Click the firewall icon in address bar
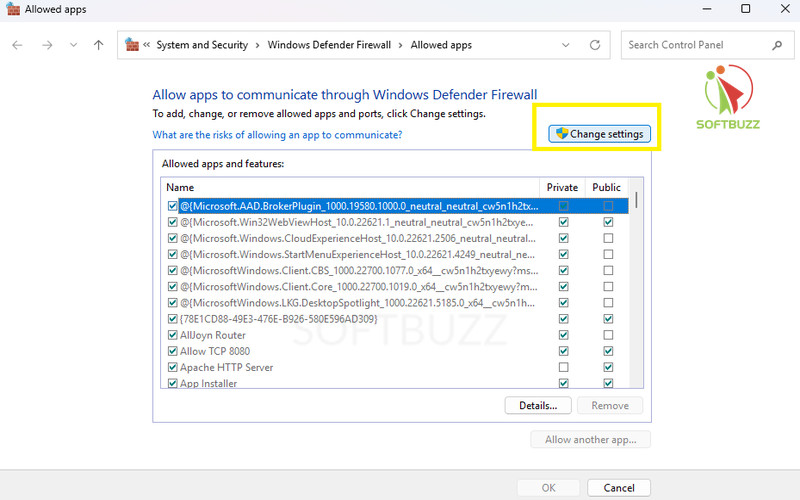This screenshot has height=500, width=800. 132,44
